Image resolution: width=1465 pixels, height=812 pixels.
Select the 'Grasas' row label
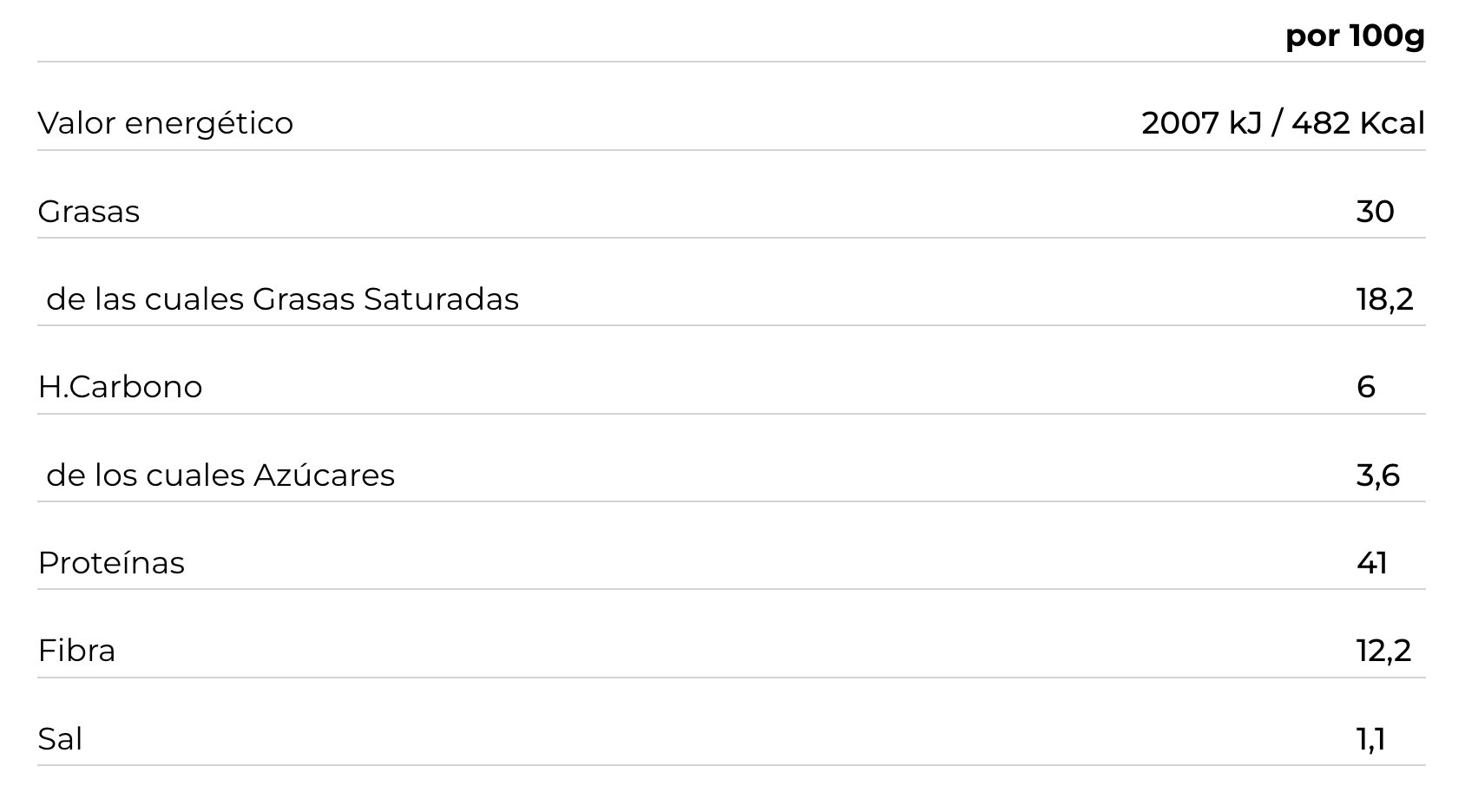pyautogui.click(x=89, y=212)
